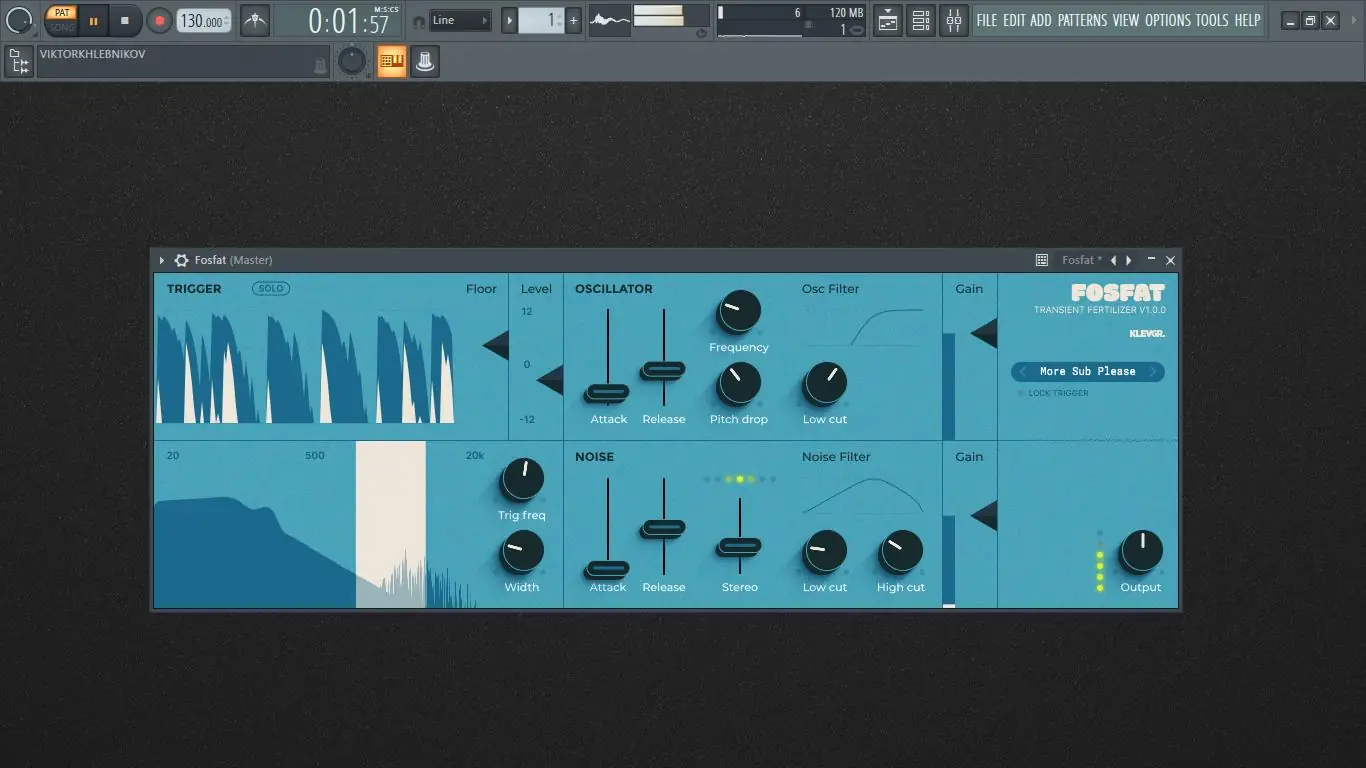Click the 120 MB memory readout
This screenshot has height=768, width=1366.
(x=847, y=13)
